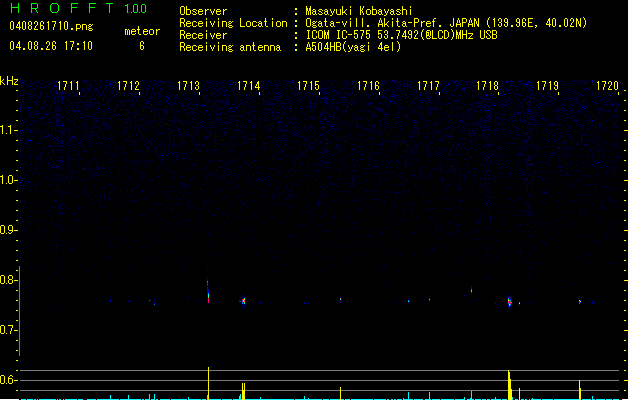Click the 1712 time axis marker
Viewport: 629px width, 400px height.
click(x=128, y=86)
